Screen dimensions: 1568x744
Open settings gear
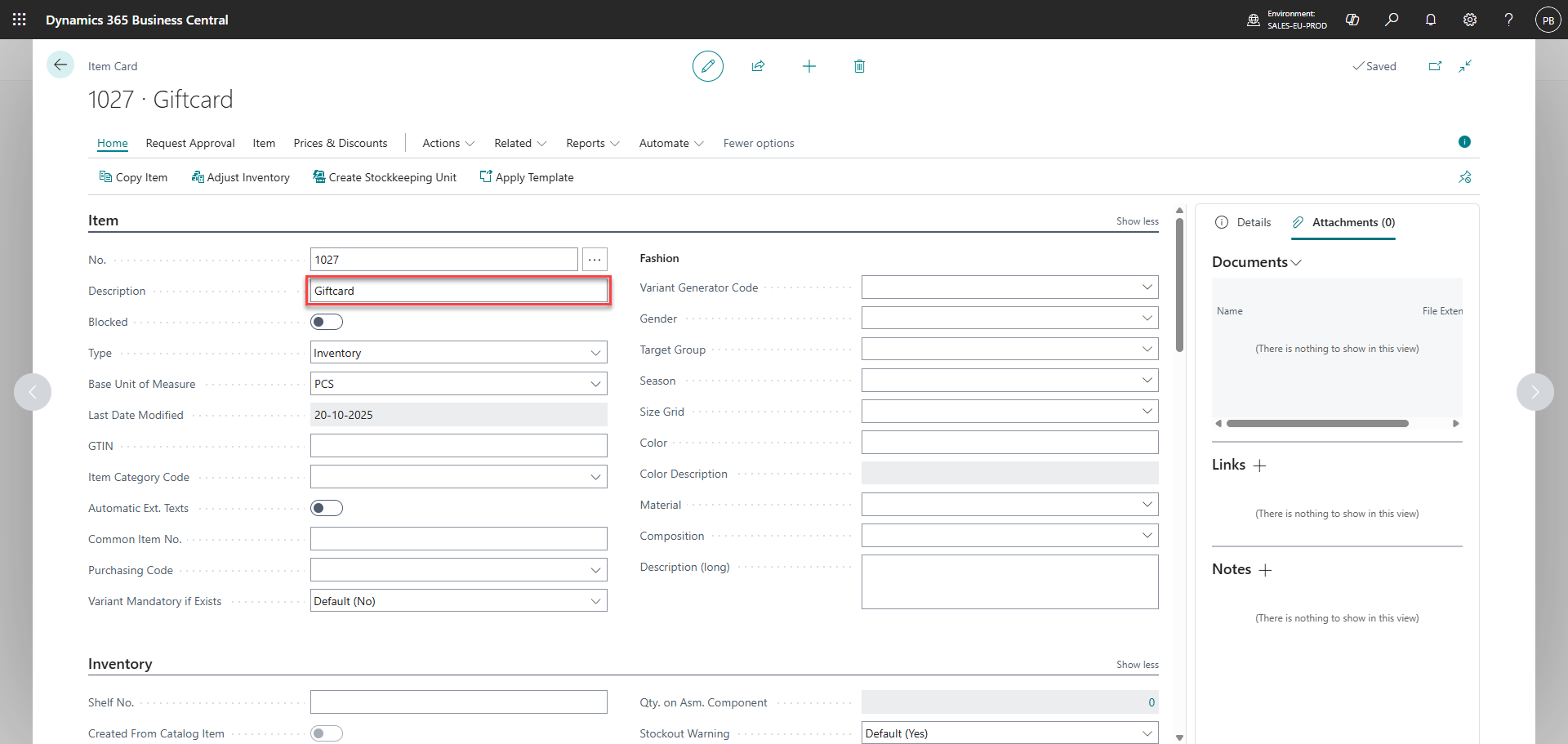1470,20
